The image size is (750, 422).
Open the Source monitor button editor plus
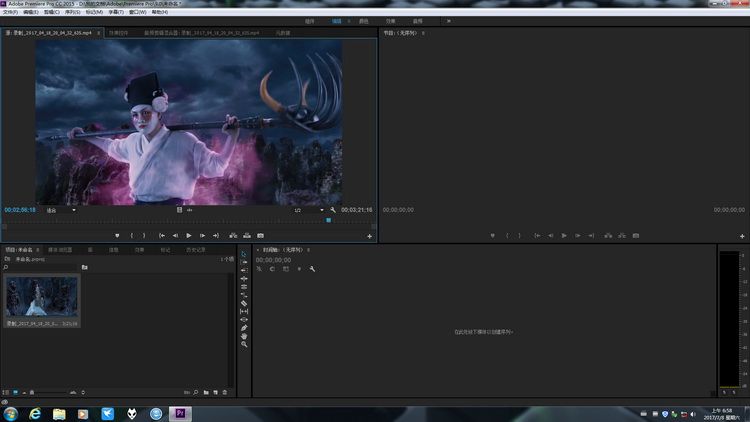pyautogui.click(x=369, y=236)
